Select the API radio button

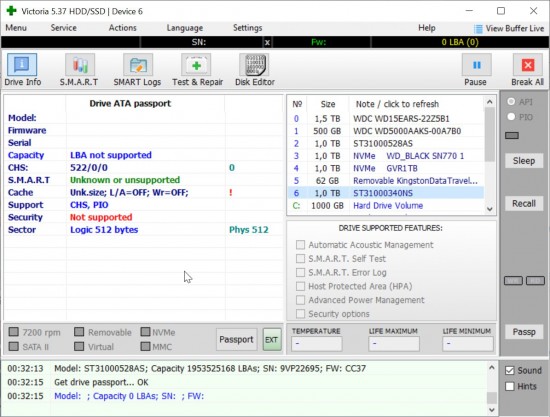pos(511,102)
